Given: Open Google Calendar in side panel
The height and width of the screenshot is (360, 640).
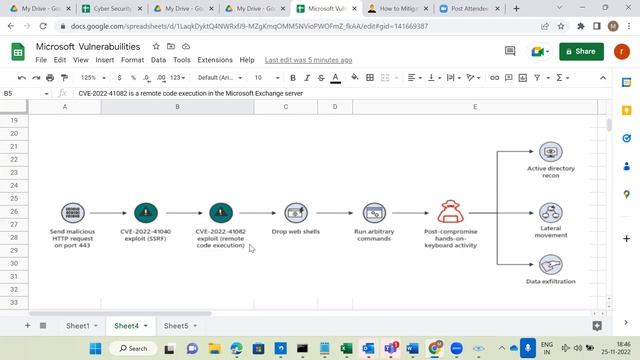Looking at the screenshot, I should coord(627,82).
